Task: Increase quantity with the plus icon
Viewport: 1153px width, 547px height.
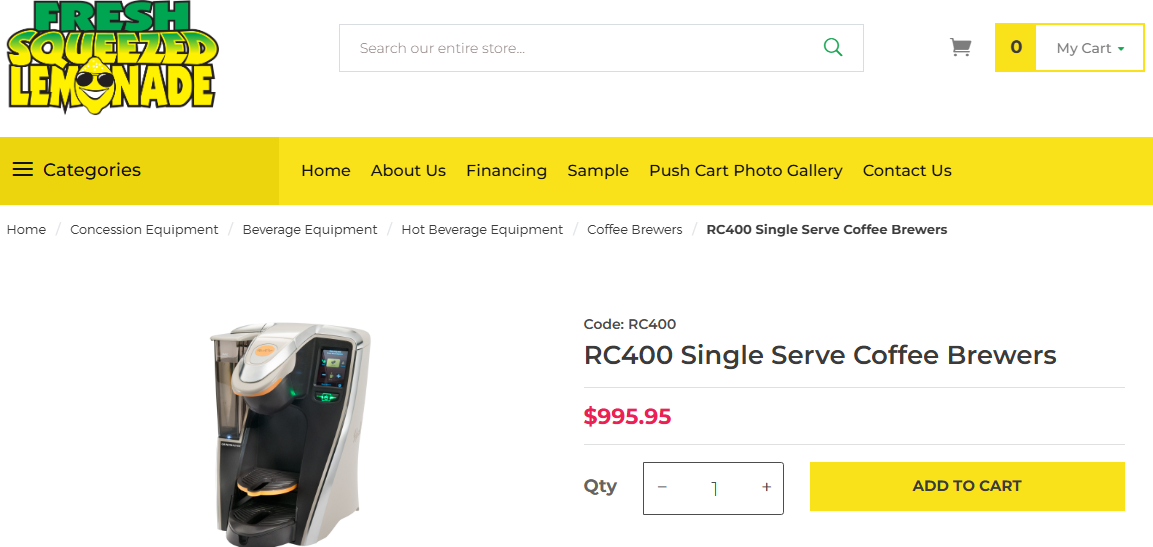Action: point(767,488)
